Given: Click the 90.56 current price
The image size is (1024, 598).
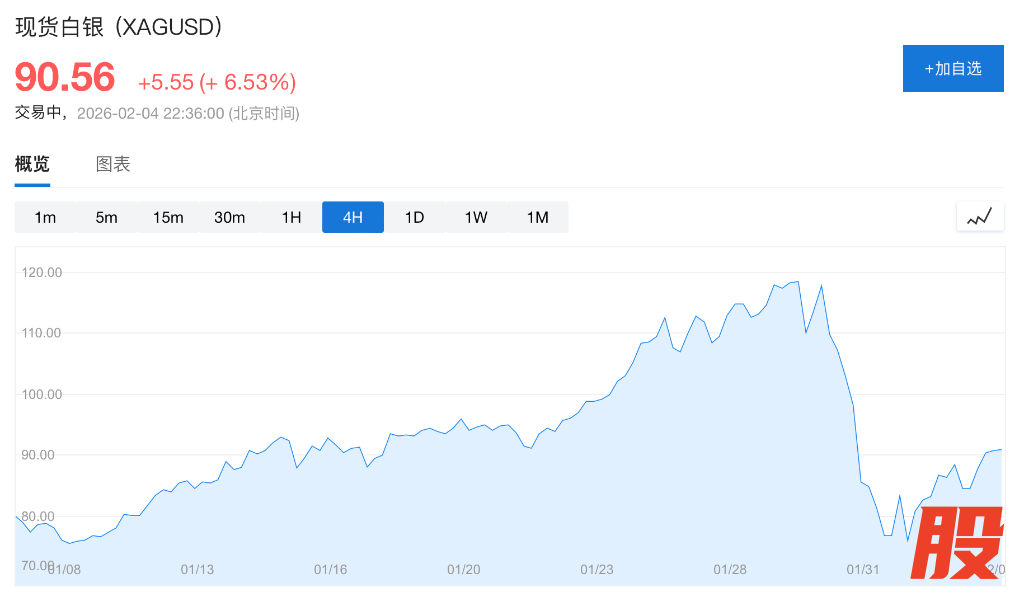Looking at the screenshot, I should (x=65, y=78).
